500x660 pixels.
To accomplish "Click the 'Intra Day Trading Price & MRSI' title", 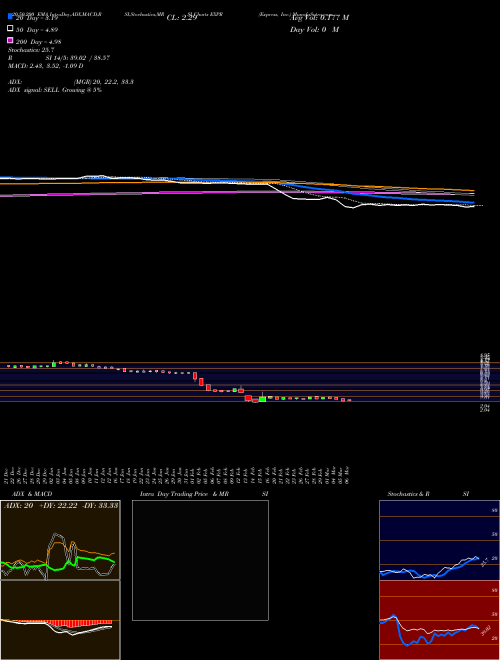I will [204, 494].
